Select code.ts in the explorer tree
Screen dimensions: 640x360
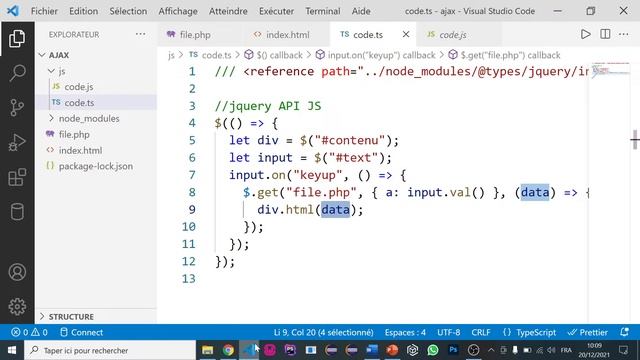pyautogui.click(x=79, y=102)
